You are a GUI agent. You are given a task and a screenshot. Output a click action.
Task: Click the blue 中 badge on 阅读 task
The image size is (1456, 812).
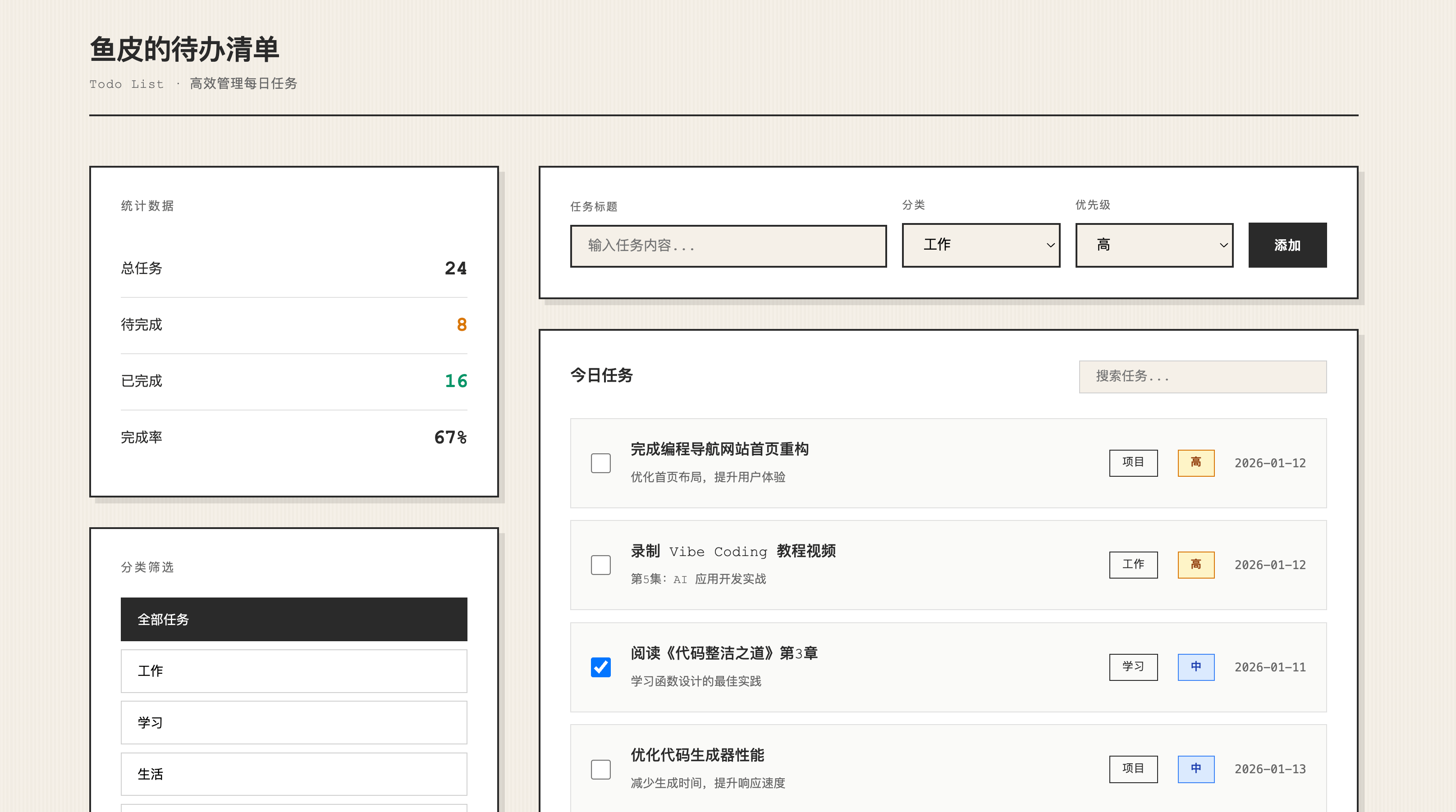1195,667
